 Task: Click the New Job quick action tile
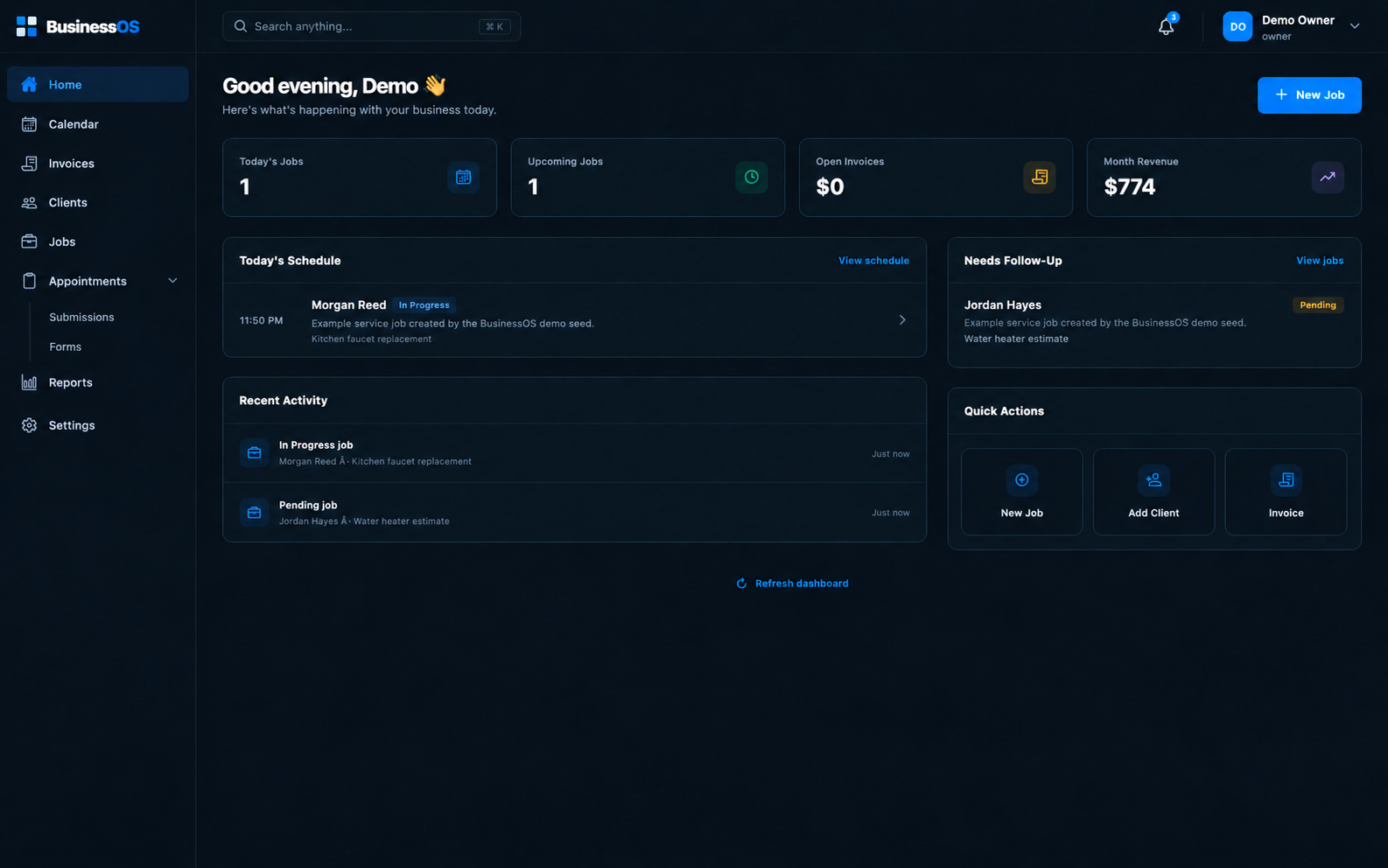(x=1021, y=492)
